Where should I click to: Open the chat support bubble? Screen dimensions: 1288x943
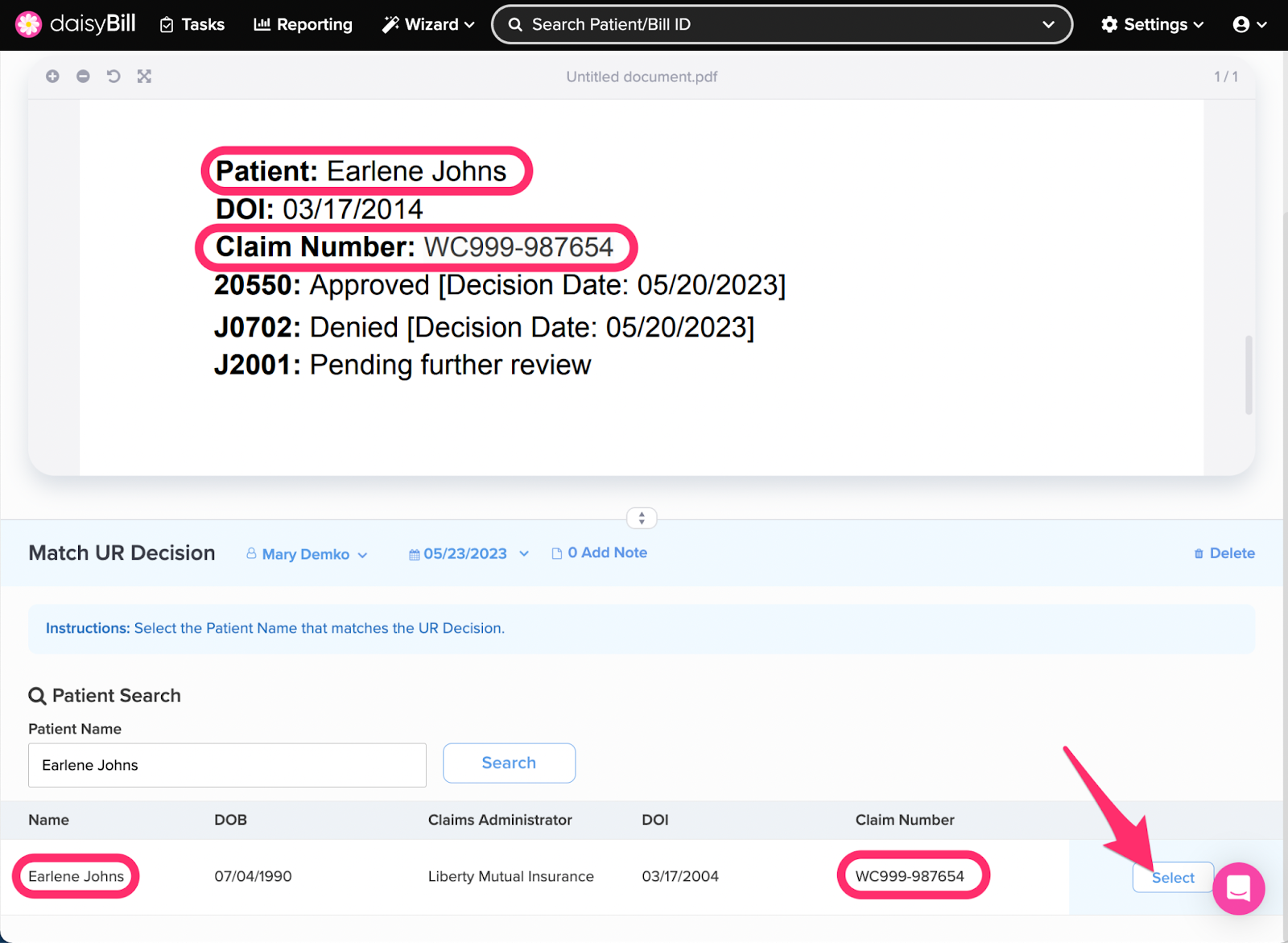(x=1238, y=888)
